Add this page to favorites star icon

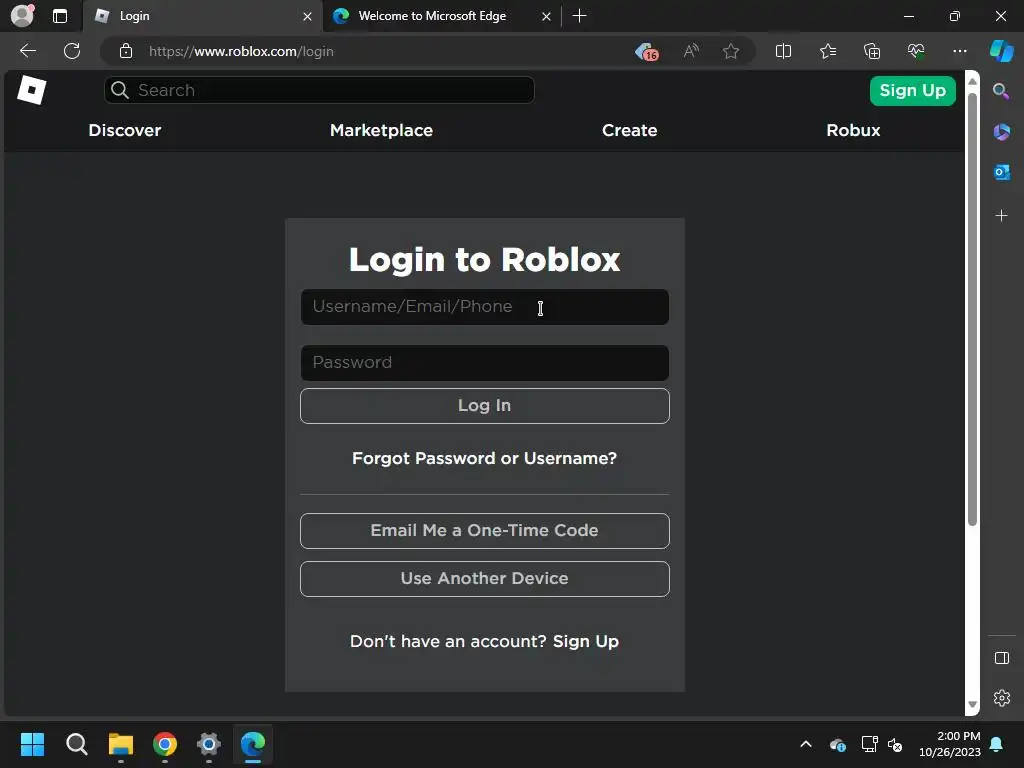(731, 51)
